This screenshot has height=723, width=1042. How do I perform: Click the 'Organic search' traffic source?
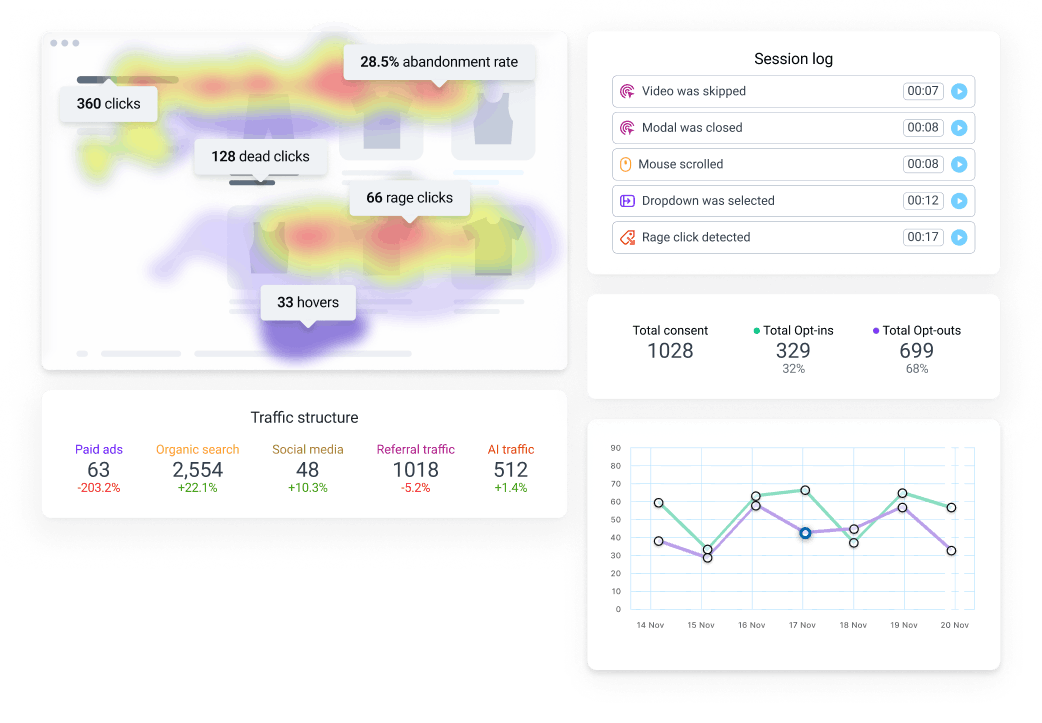click(198, 450)
